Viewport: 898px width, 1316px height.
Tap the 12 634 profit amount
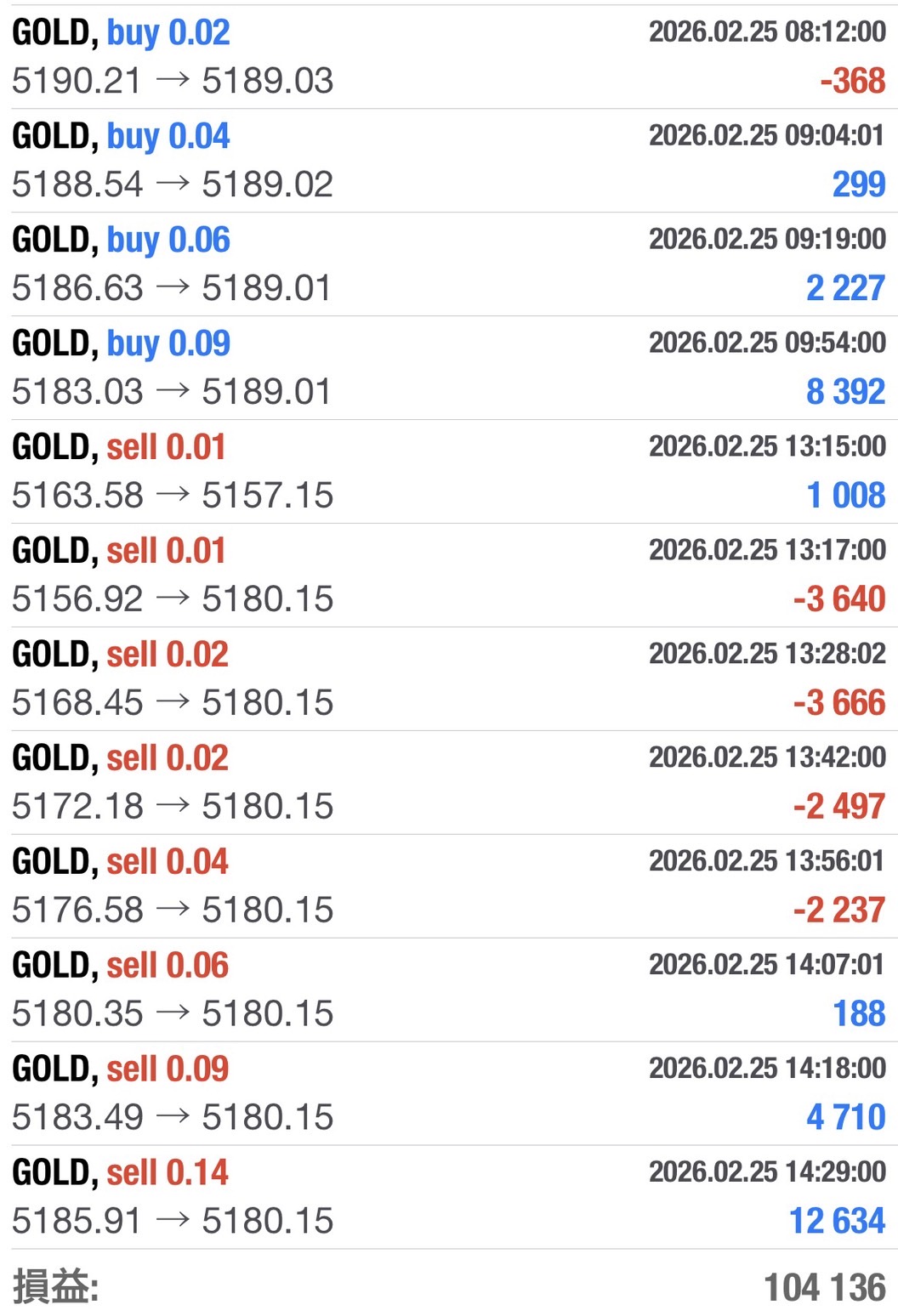[837, 1222]
